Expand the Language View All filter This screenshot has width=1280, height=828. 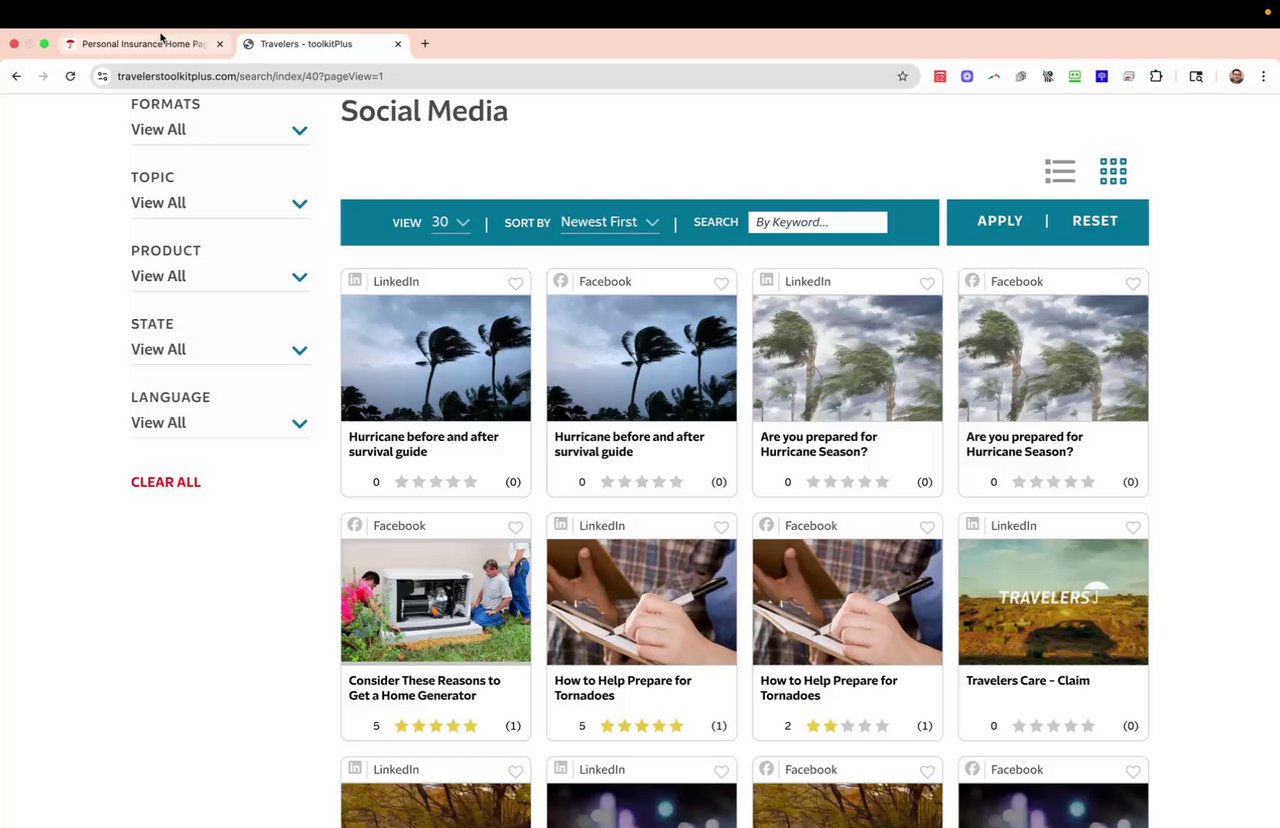click(x=220, y=423)
